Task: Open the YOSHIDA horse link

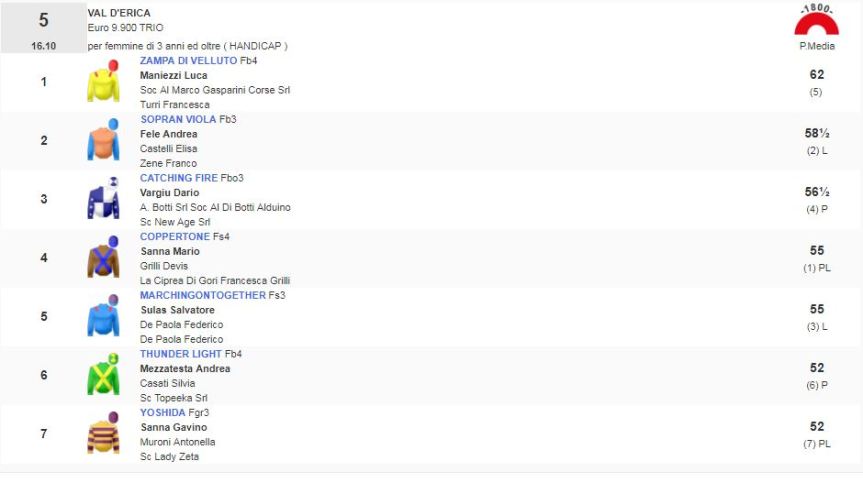Action: 162,412
